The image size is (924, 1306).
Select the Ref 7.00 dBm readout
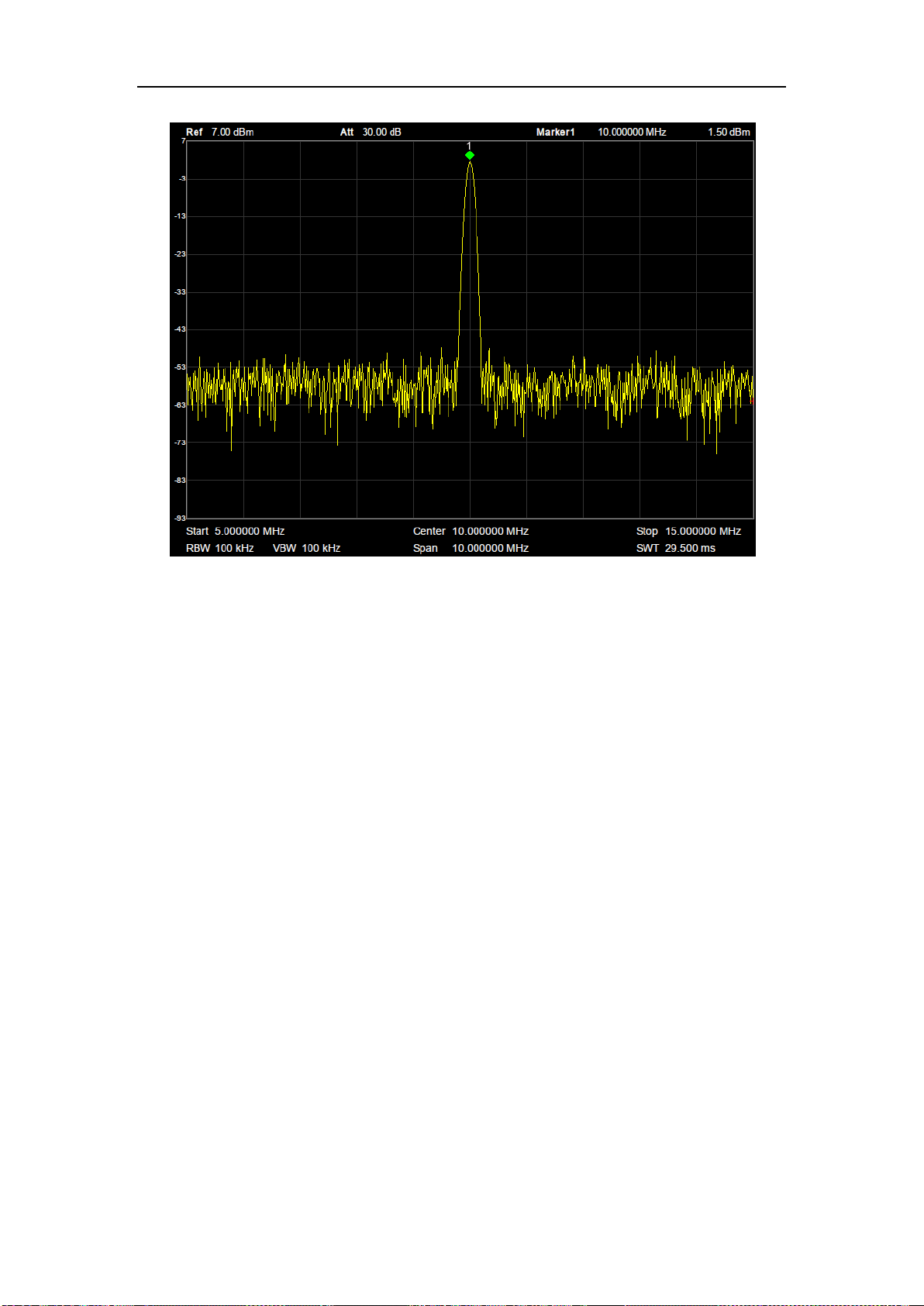click(x=220, y=132)
